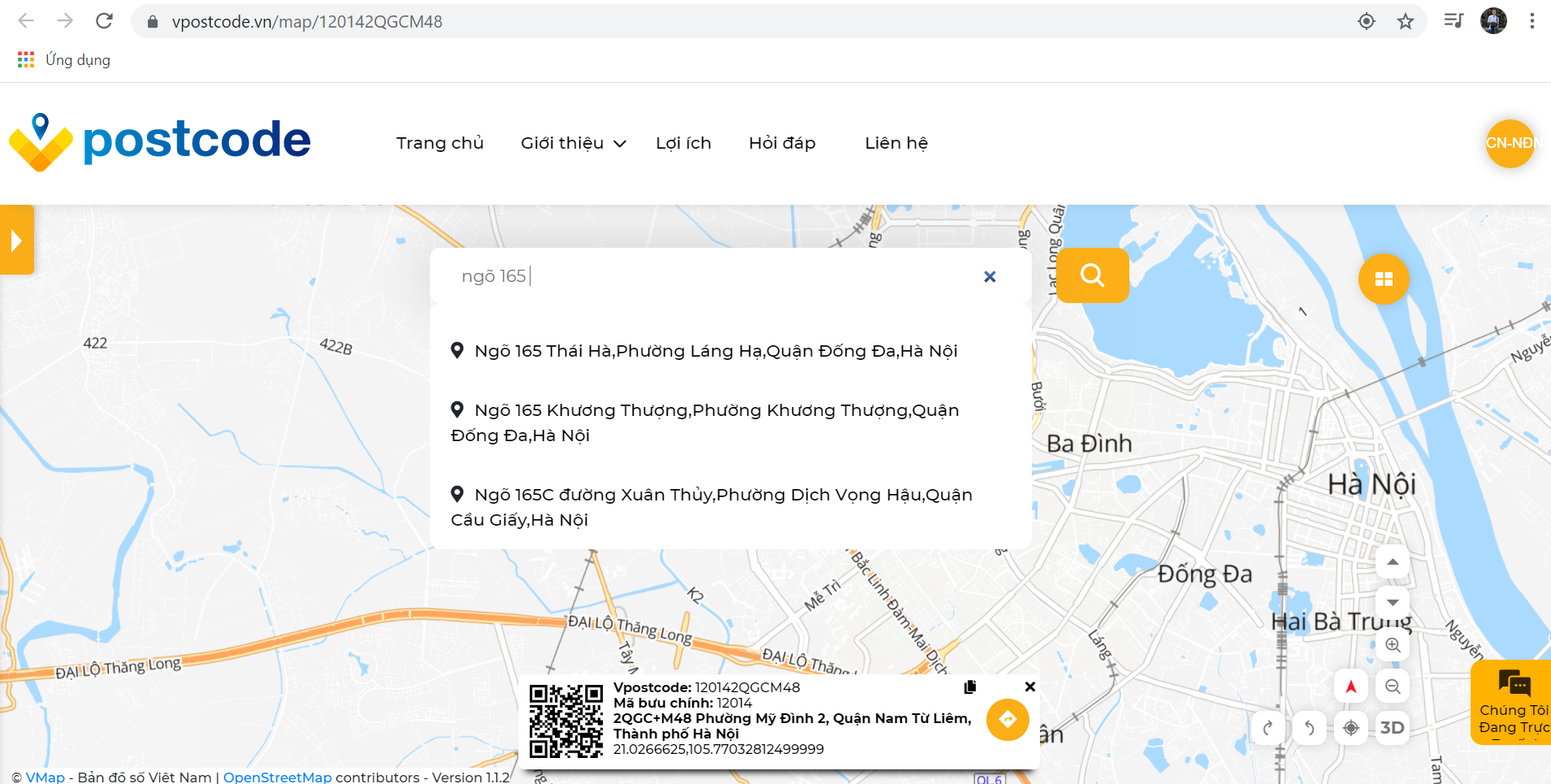This screenshot has width=1551, height=784.
Task: Zoom out on the map
Action: pos(1393,687)
